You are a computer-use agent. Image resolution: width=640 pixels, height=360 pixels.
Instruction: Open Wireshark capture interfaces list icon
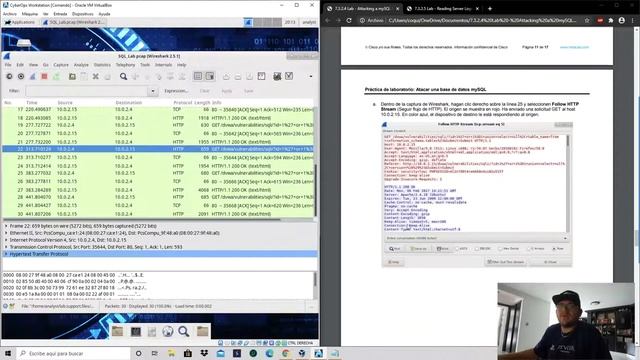[9, 76]
